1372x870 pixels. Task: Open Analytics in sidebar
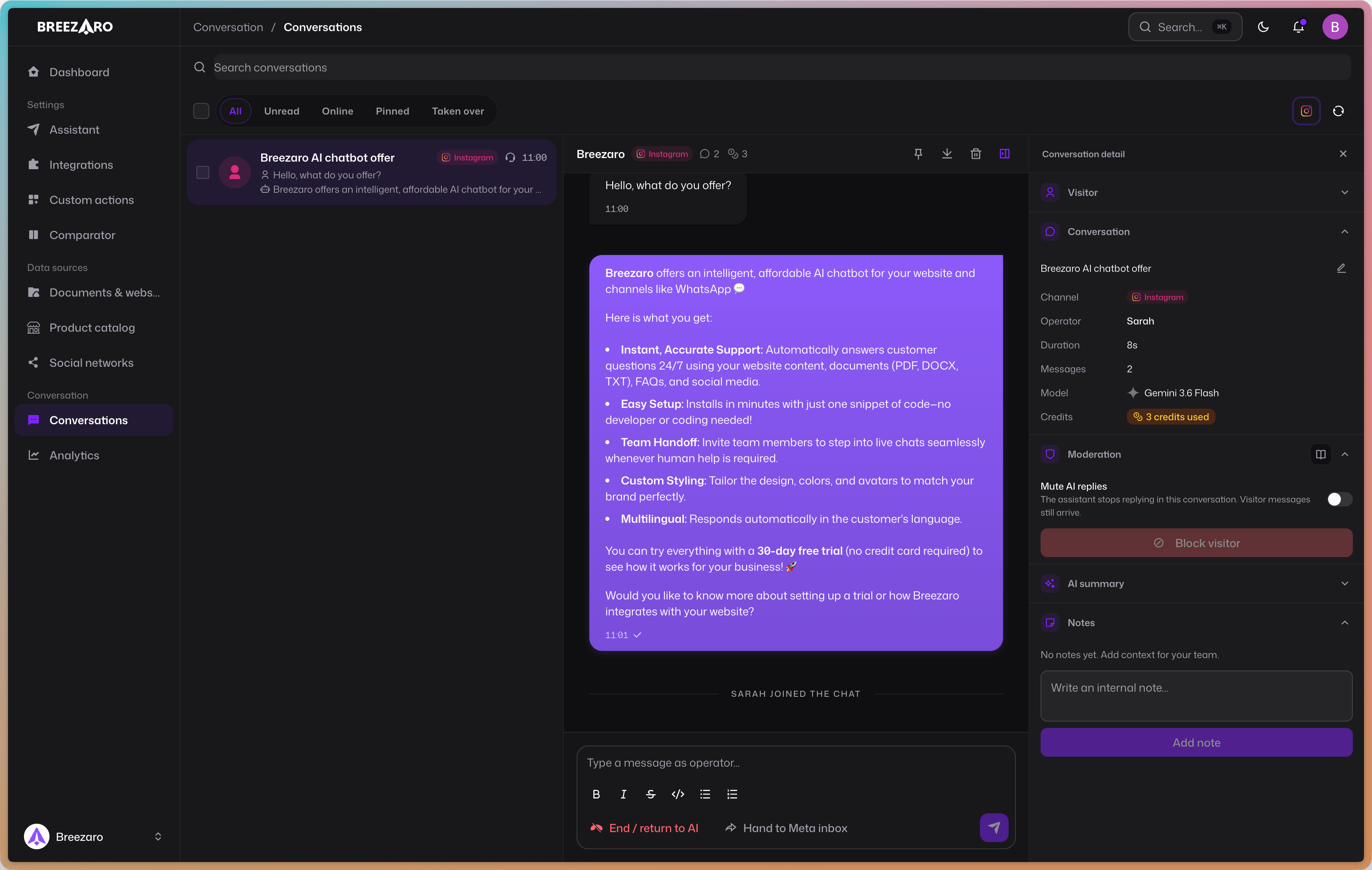(93, 455)
